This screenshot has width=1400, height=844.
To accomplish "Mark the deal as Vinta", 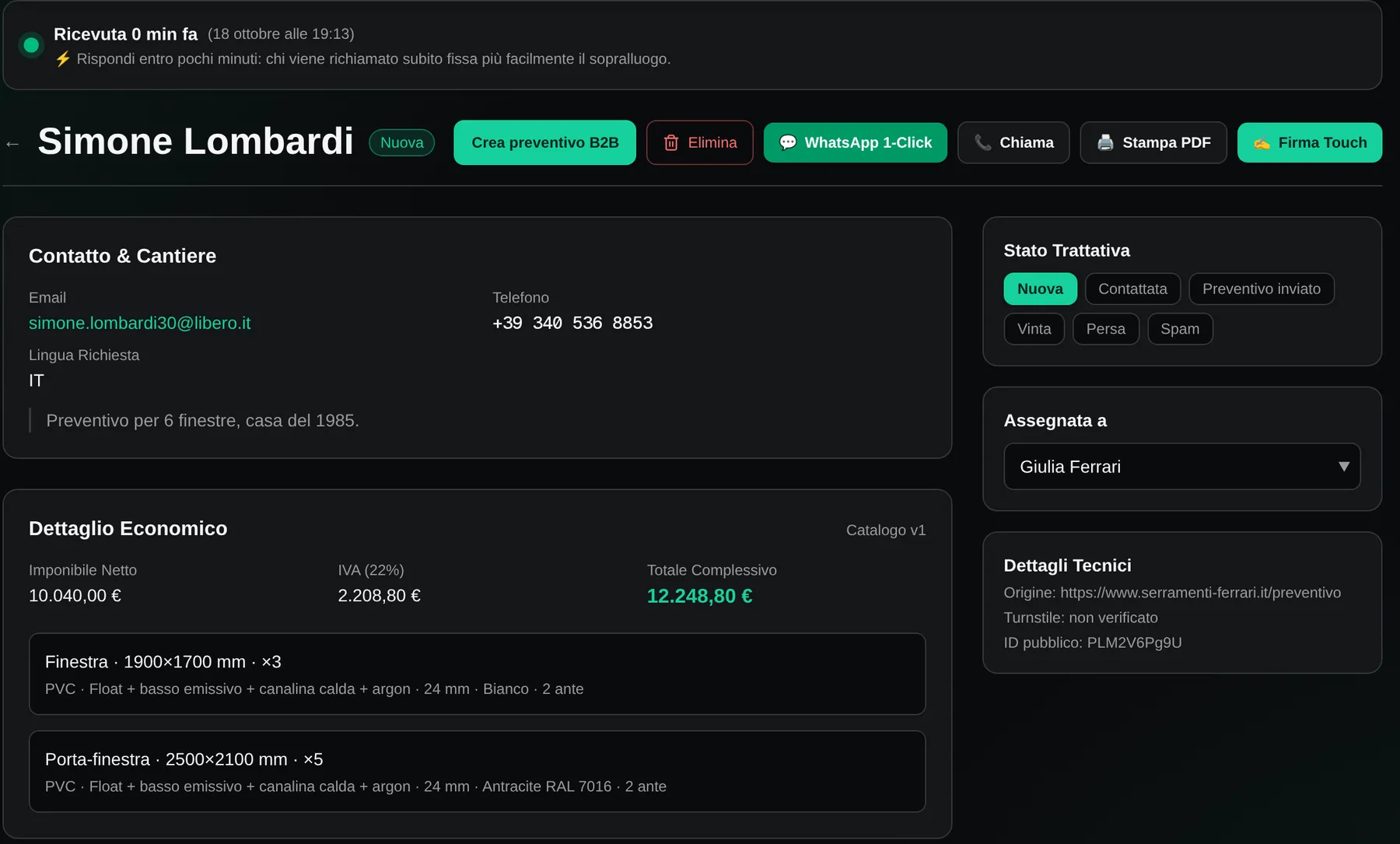I will point(1034,329).
